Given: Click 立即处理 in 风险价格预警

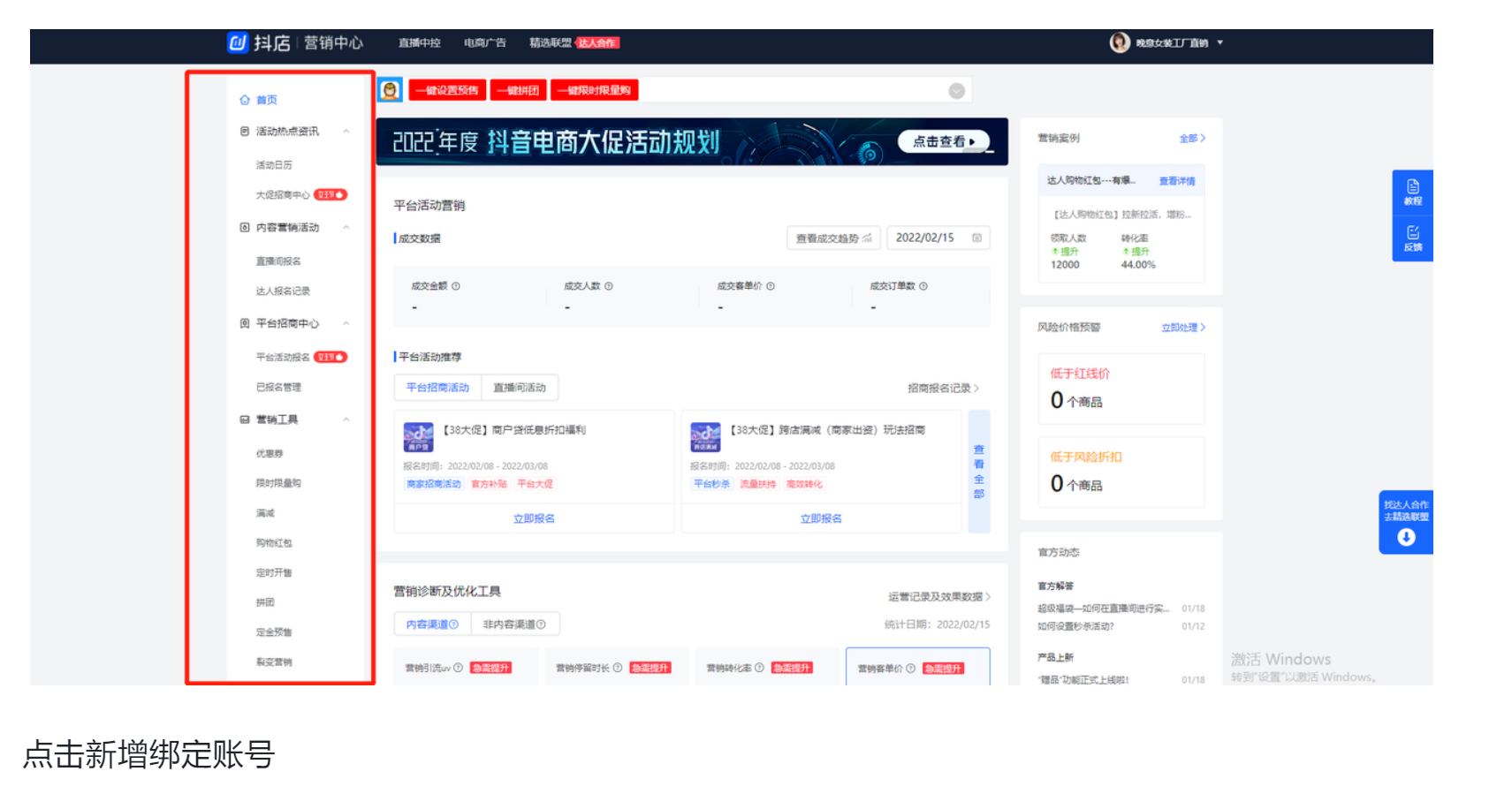Looking at the screenshot, I should point(1183,328).
